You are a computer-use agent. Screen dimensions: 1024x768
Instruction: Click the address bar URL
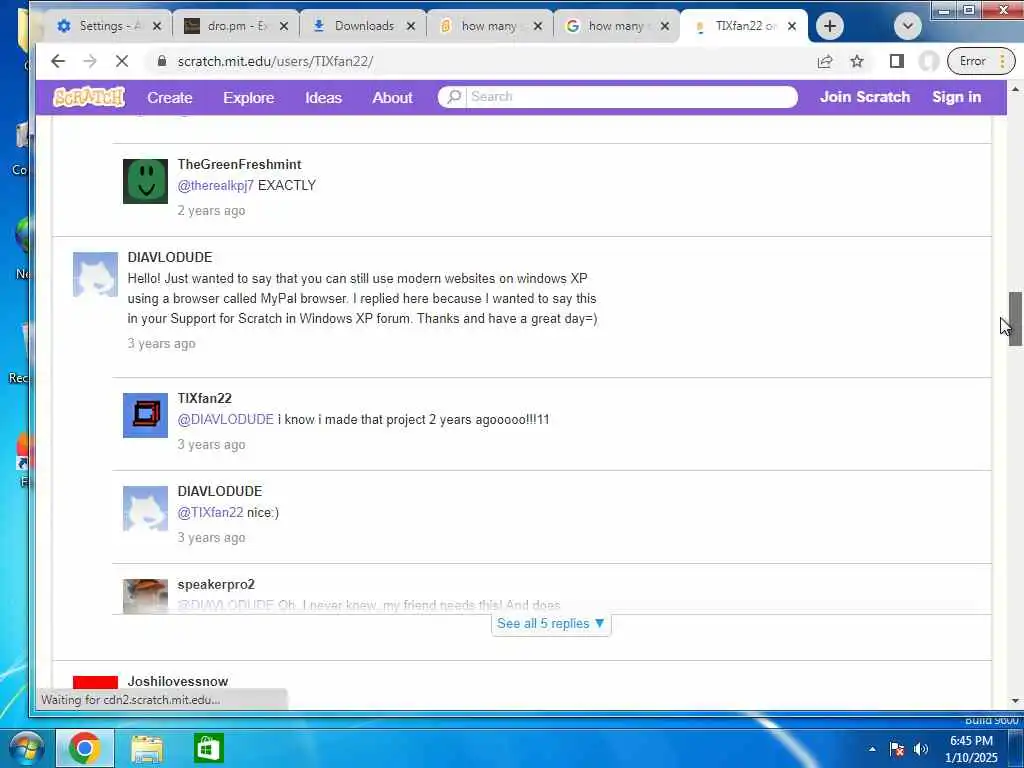pyautogui.click(x=275, y=61)
